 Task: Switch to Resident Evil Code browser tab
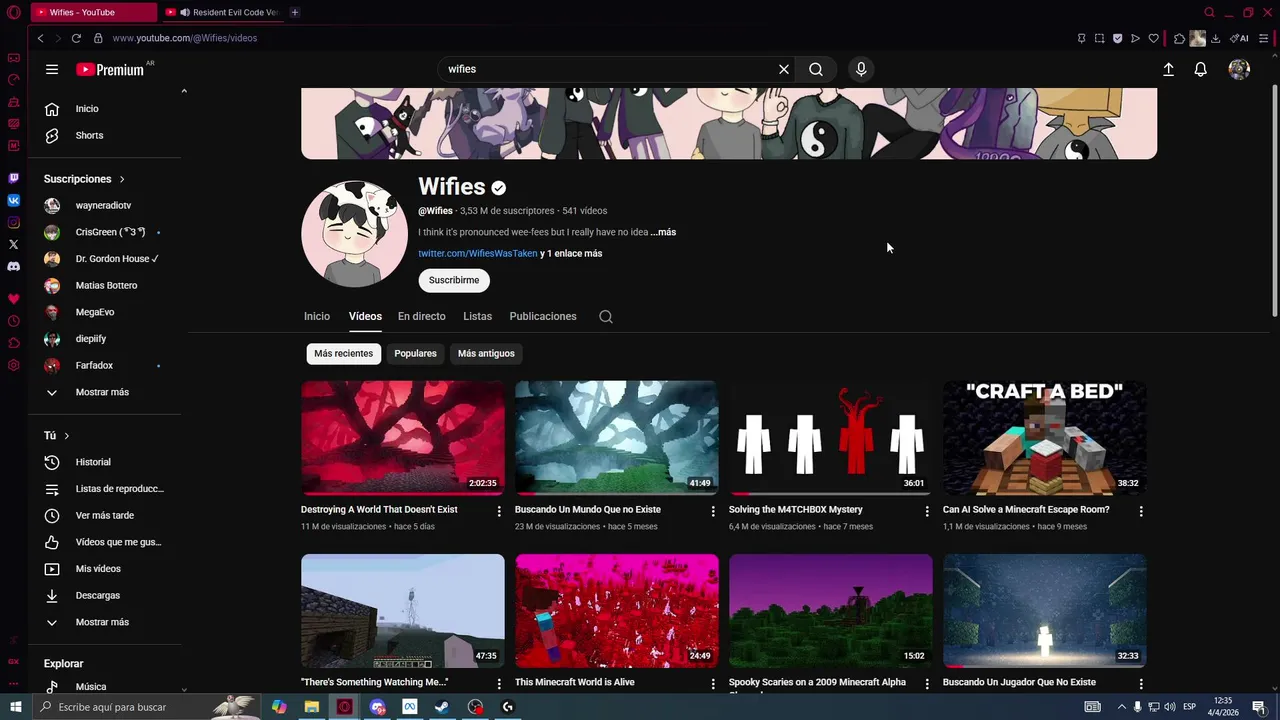tap(222, 12)
